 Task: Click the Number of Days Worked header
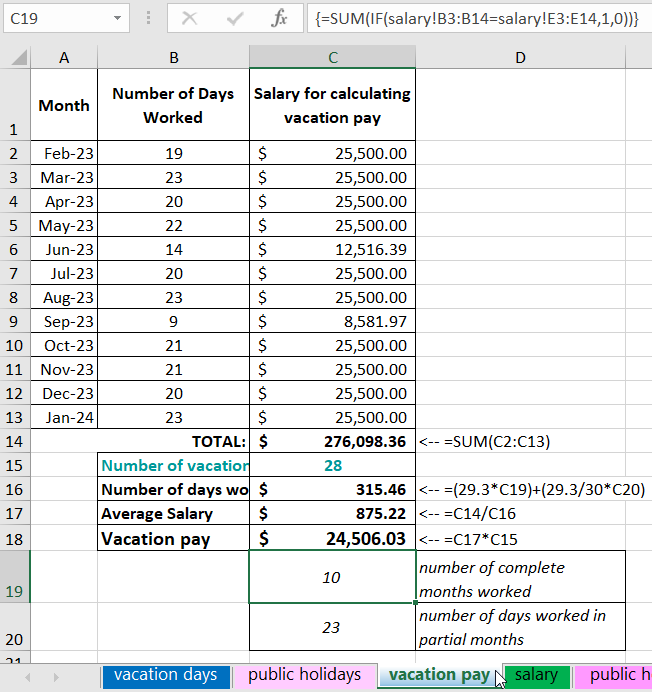click(173, 105)
